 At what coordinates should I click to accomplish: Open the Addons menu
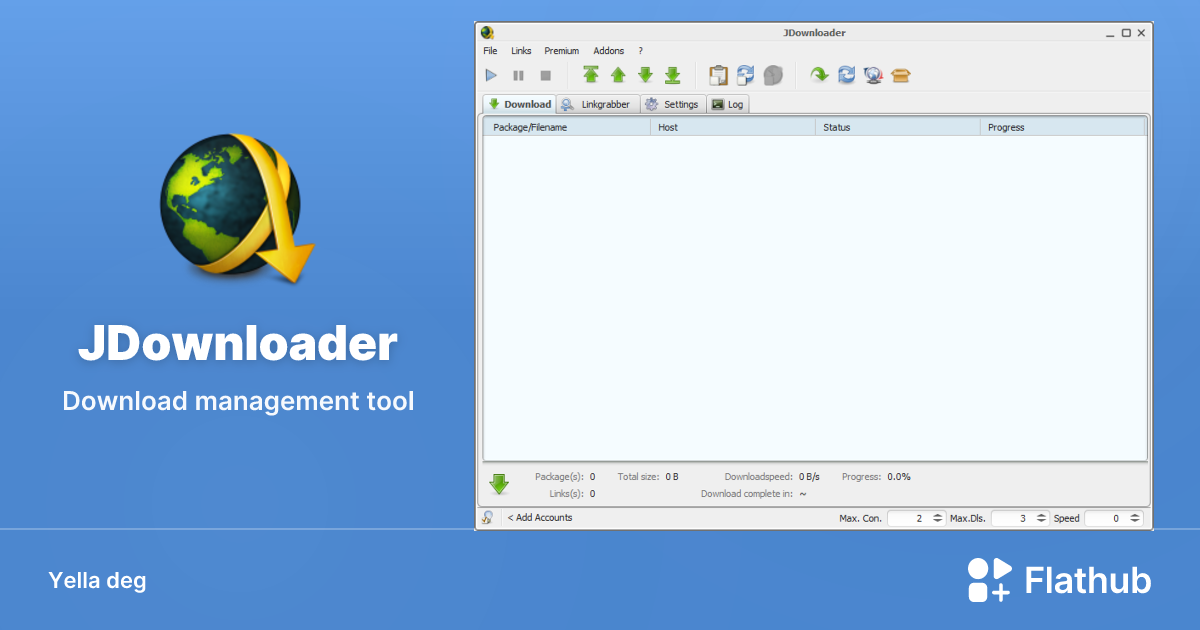(608, 50)
